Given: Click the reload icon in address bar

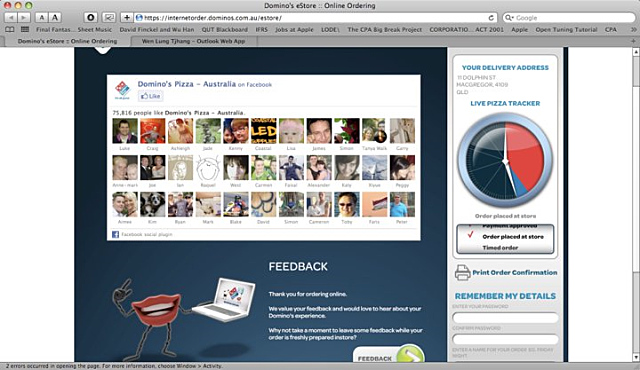Looking at the screenshot, I should pos(491,18).
